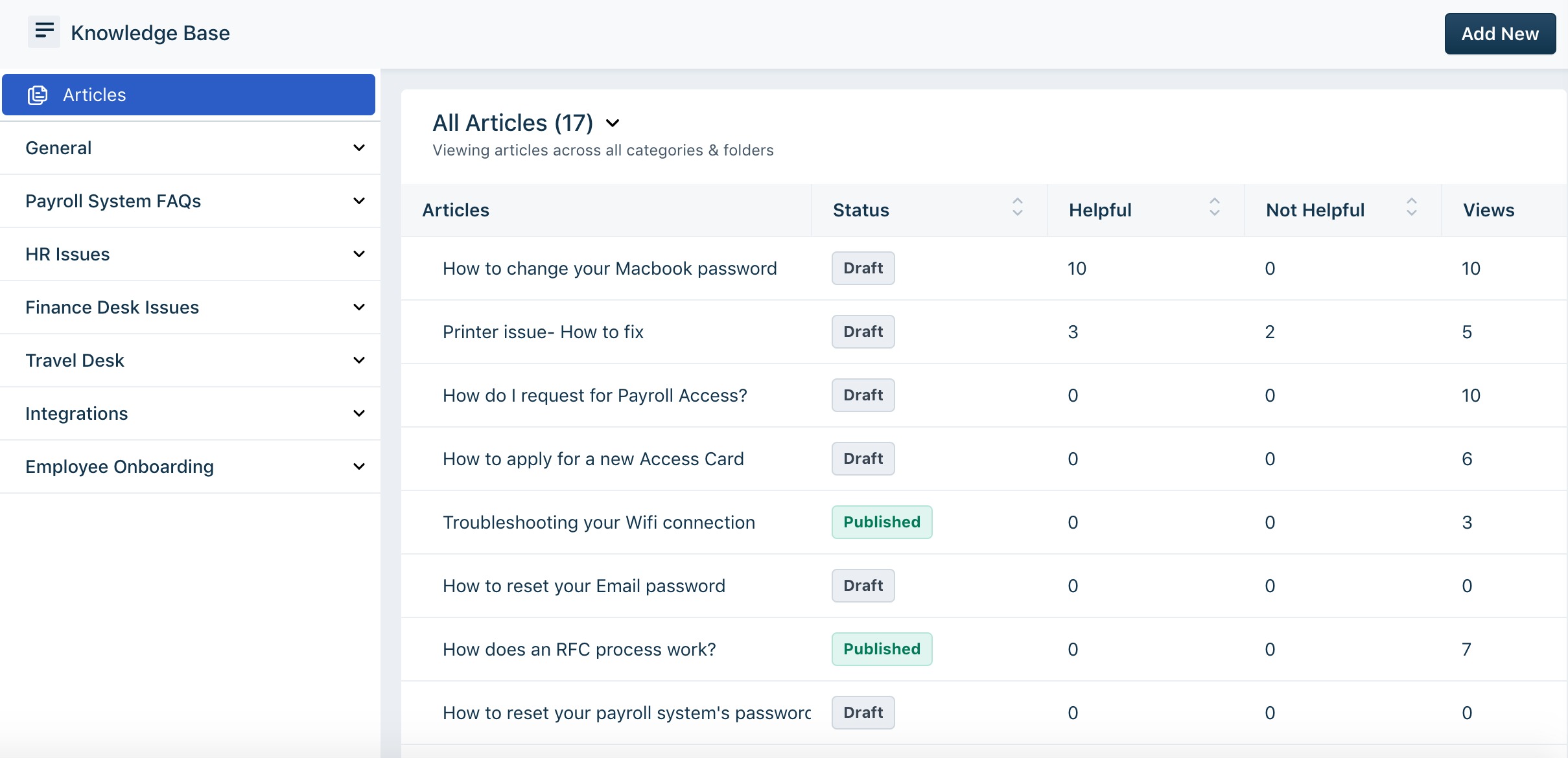The image size is (1568, 758).
Task: Open 'How does an RFC process work?' article
Action: pyautogui.click(x=579, y=650)
